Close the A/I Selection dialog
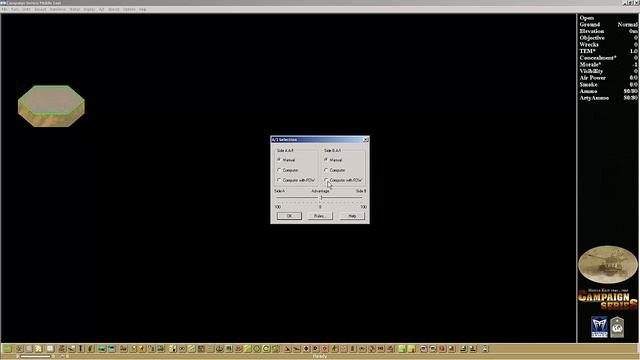 click(x=366, y=140)
